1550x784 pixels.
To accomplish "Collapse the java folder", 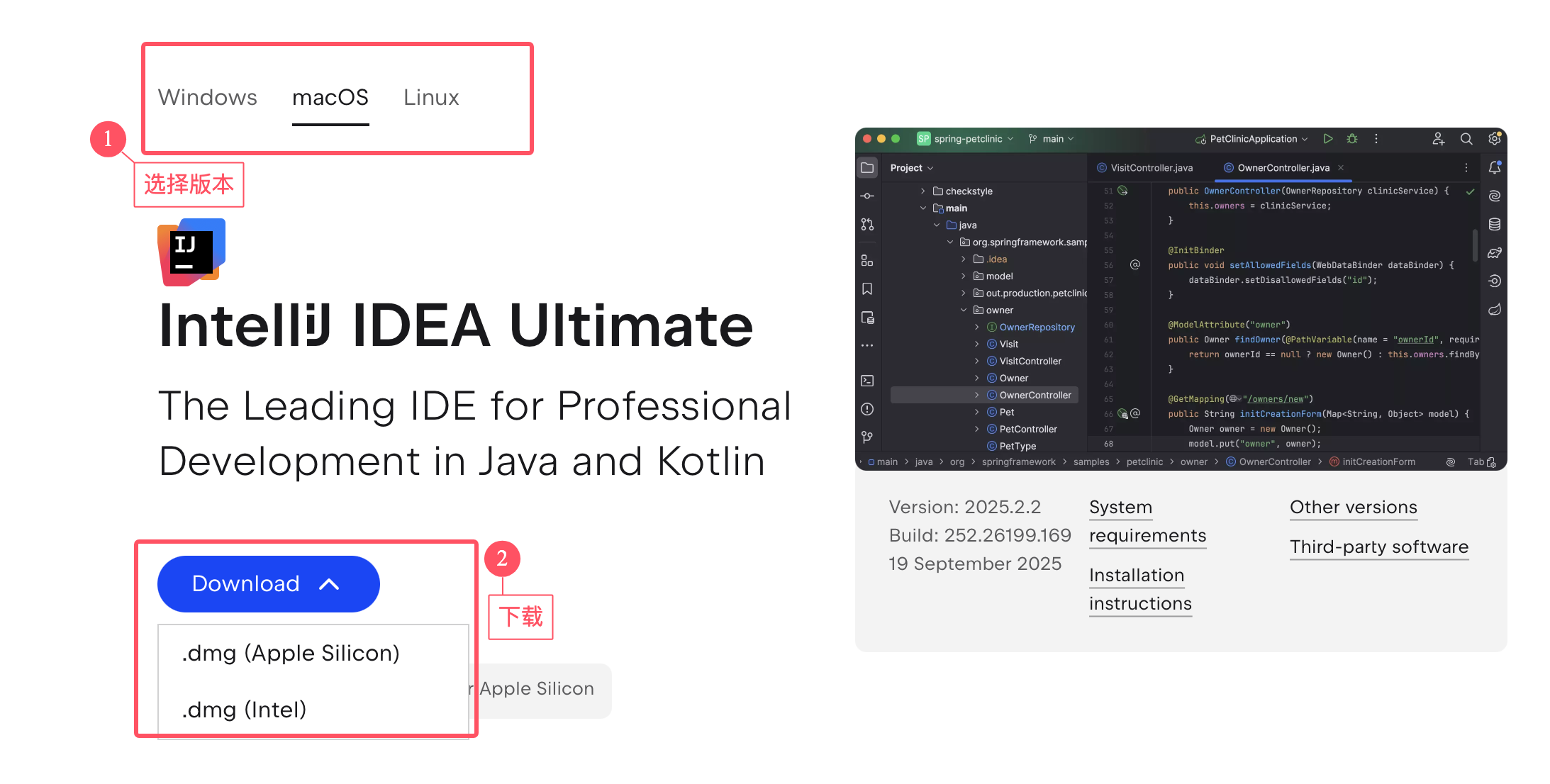I will click(937, 225).
